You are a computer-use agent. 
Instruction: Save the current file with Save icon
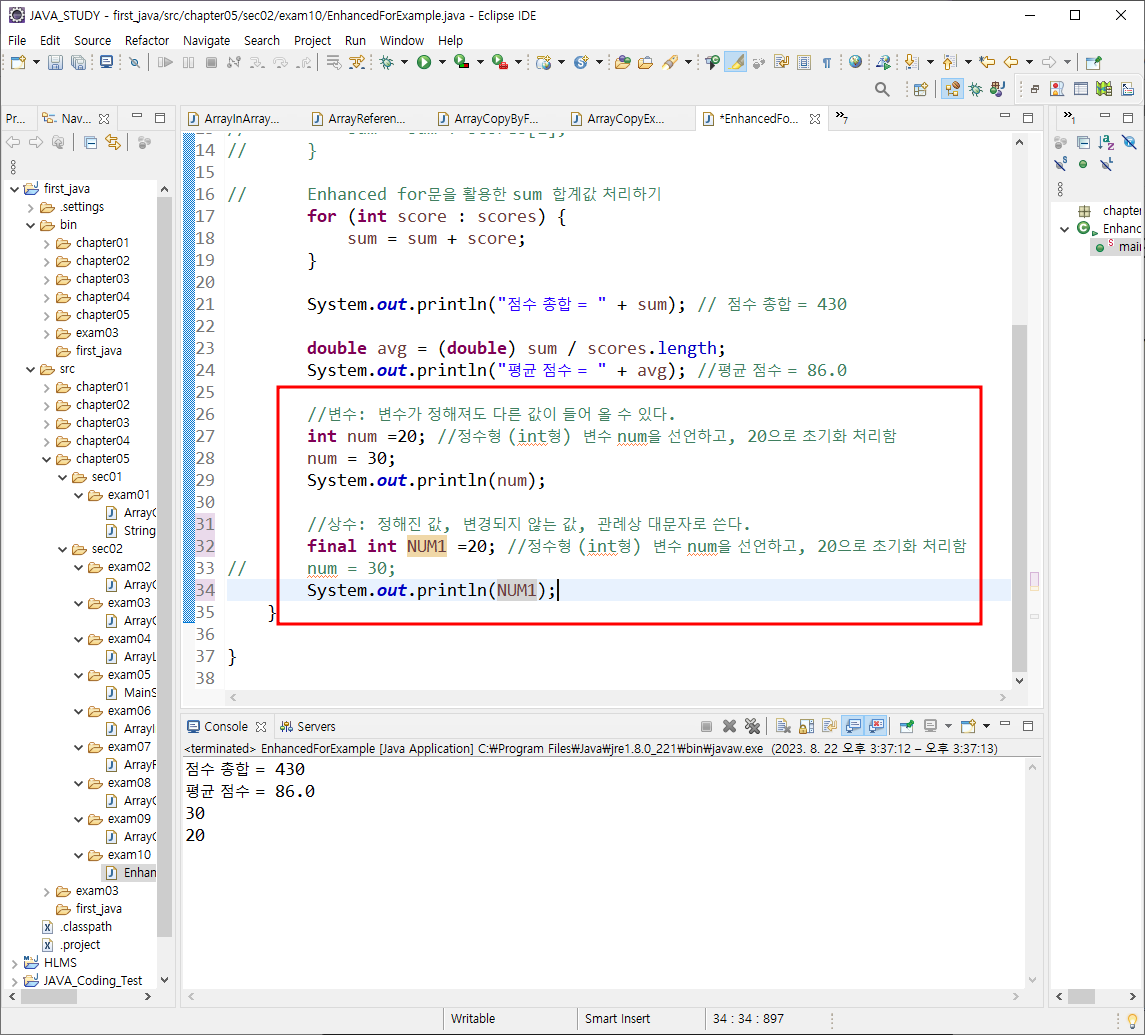click(x=55, y=63)
